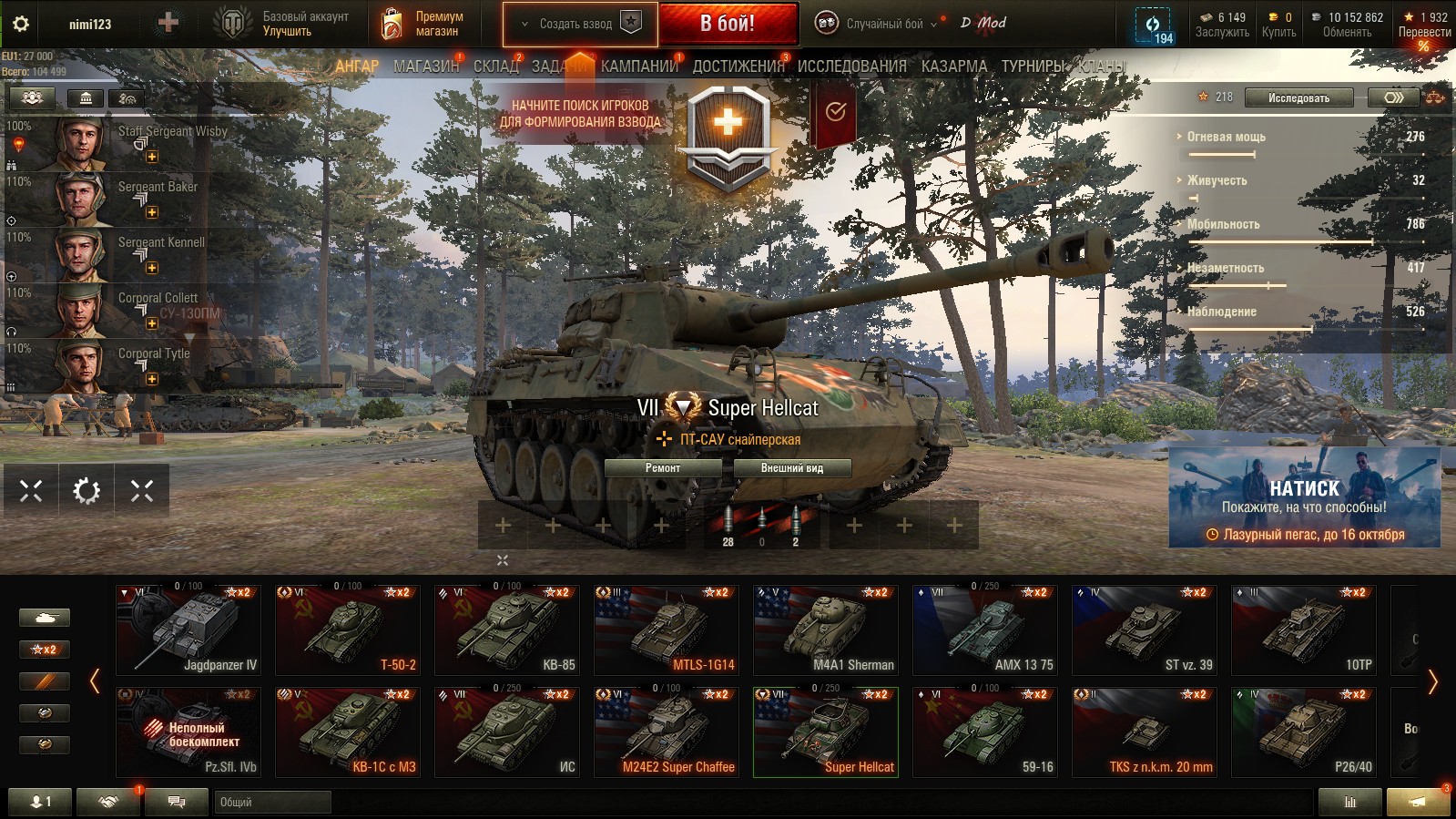The width and height of the screenshot is (1456, 819).
Task: Click the platoon plus shield emblem
Action: pos(728,137)
